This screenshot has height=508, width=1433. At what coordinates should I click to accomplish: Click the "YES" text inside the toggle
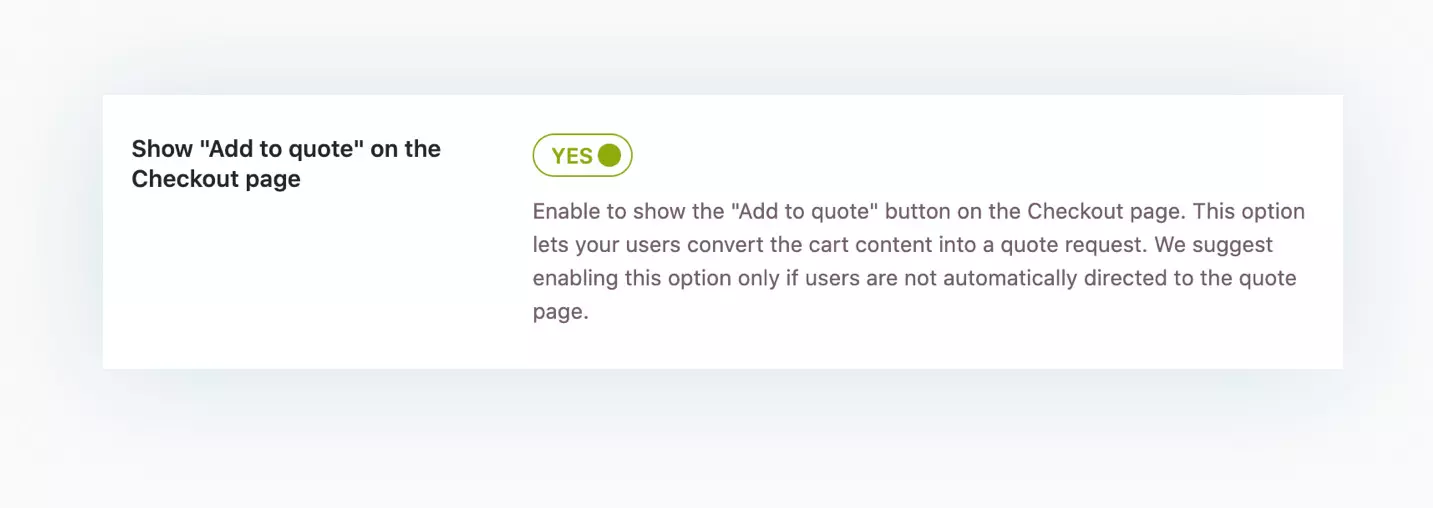tap(572, 157)
